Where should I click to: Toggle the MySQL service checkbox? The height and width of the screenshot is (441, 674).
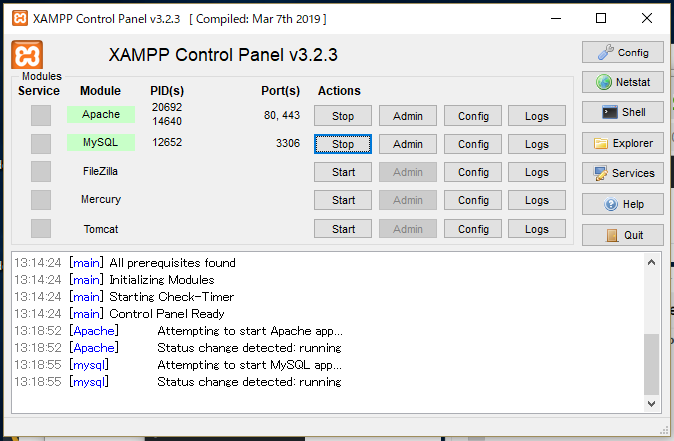pyautogui.click(x=40, y=143)
